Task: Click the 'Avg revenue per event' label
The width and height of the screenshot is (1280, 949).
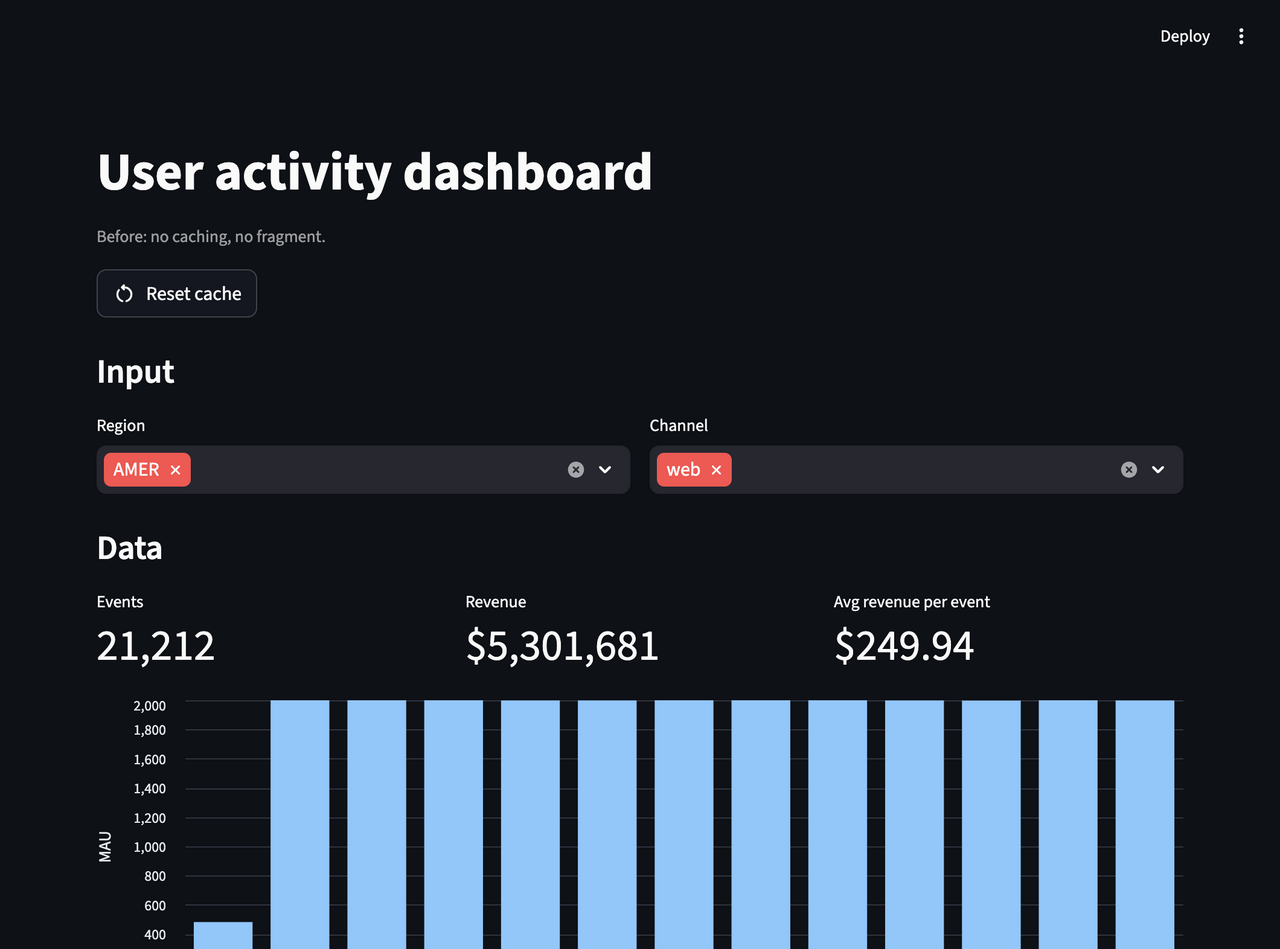Action: 912,602
